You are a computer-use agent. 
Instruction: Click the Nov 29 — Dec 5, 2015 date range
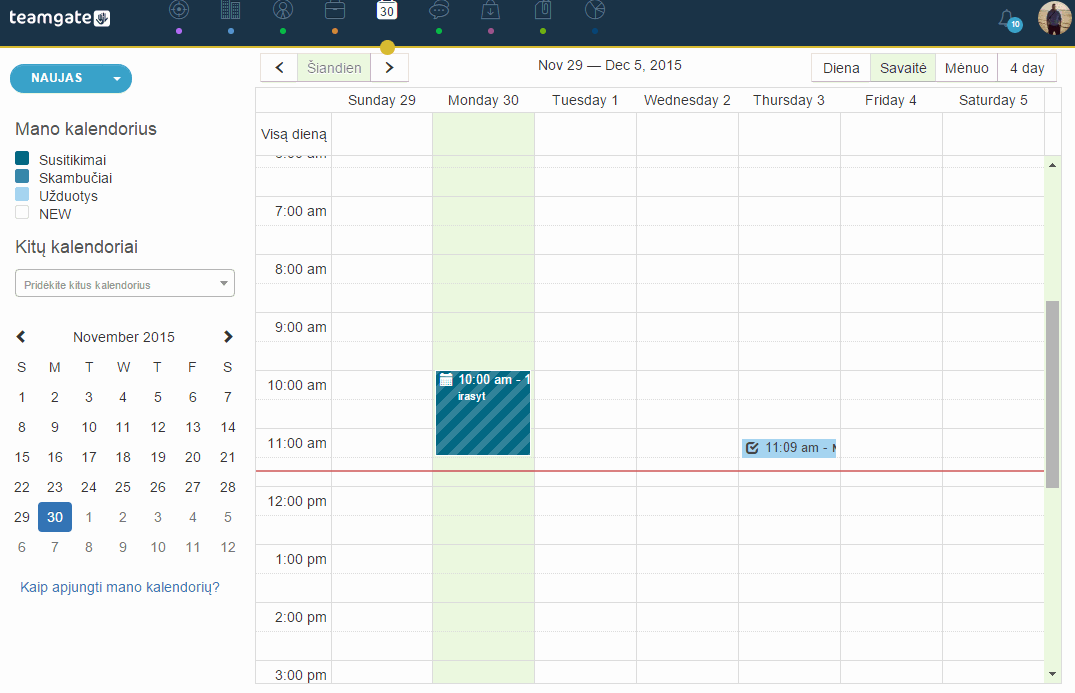pyautogui.click(x=610, y=65)
